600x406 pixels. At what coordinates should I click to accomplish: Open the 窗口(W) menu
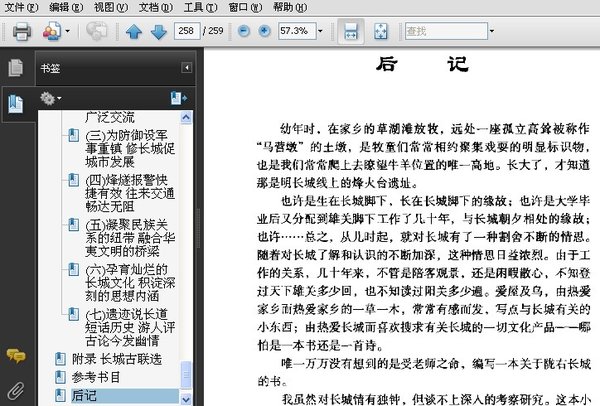(245, 7)
